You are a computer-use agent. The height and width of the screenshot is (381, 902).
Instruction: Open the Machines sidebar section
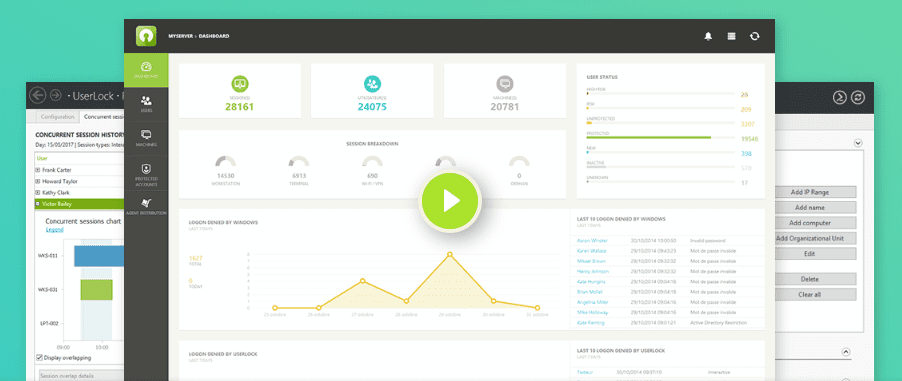146,138
